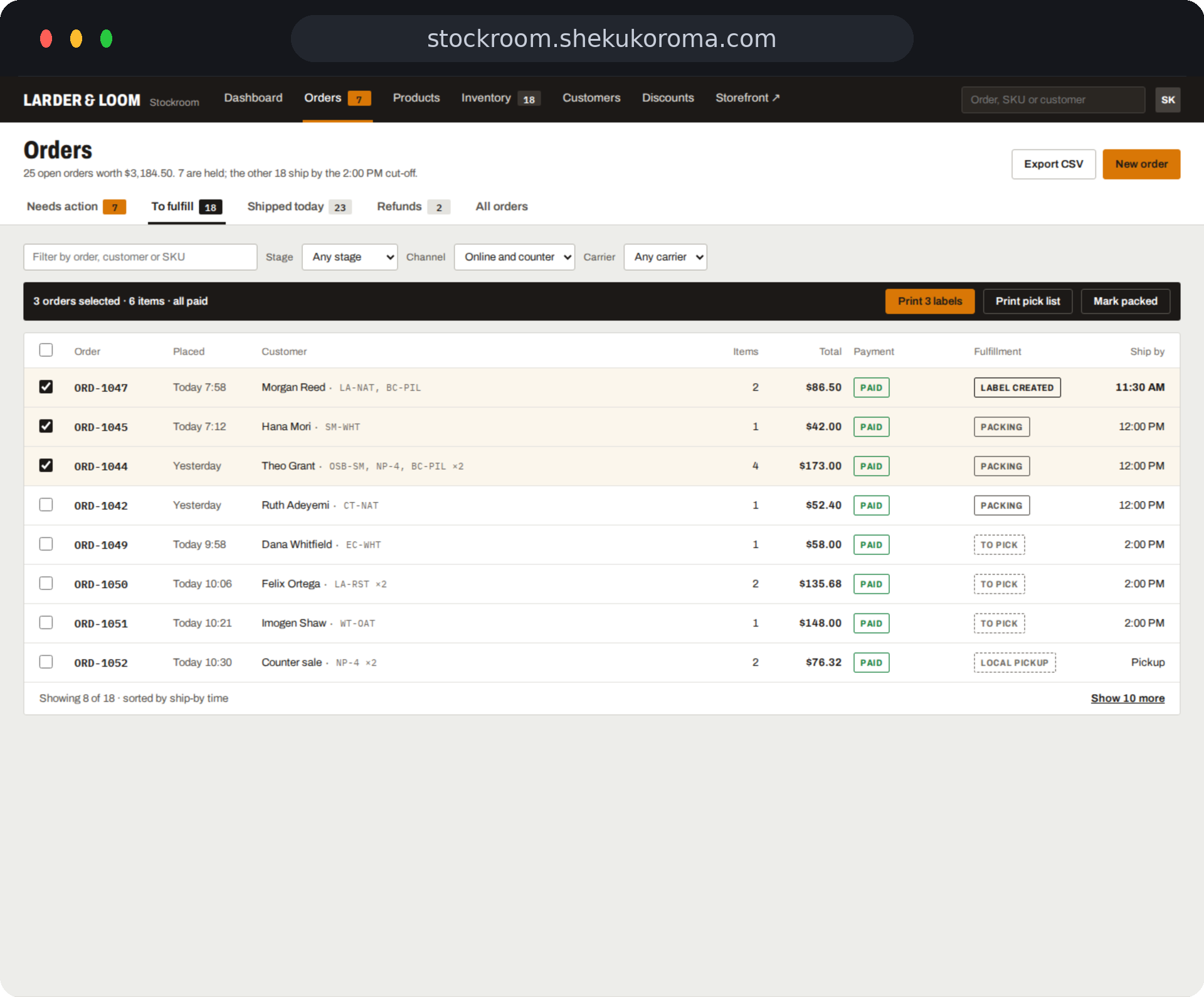This screenshot has width=1204, height=997.
Task: Click the Total column header
Action: [x=830, y=352]
